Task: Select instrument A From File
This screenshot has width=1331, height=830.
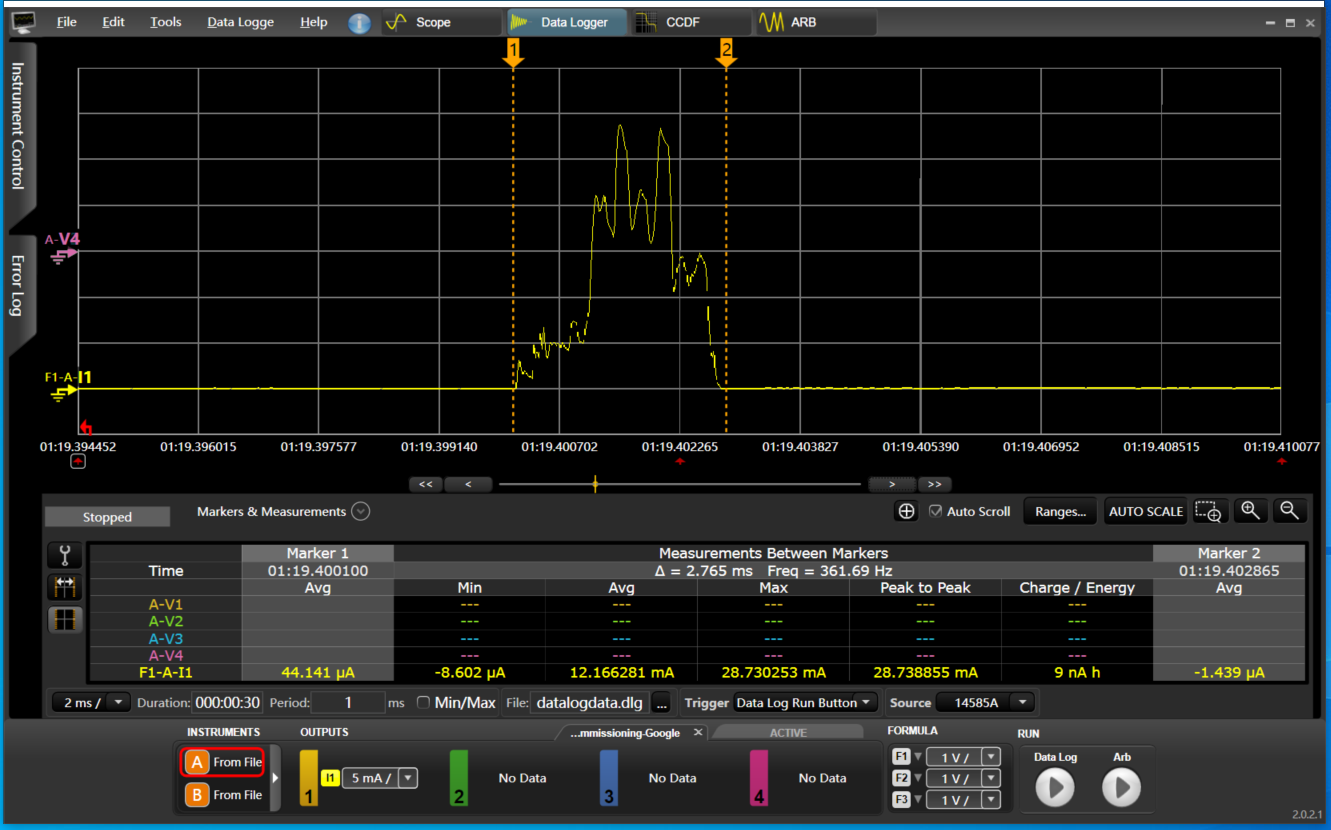Action: coord(222,762)
